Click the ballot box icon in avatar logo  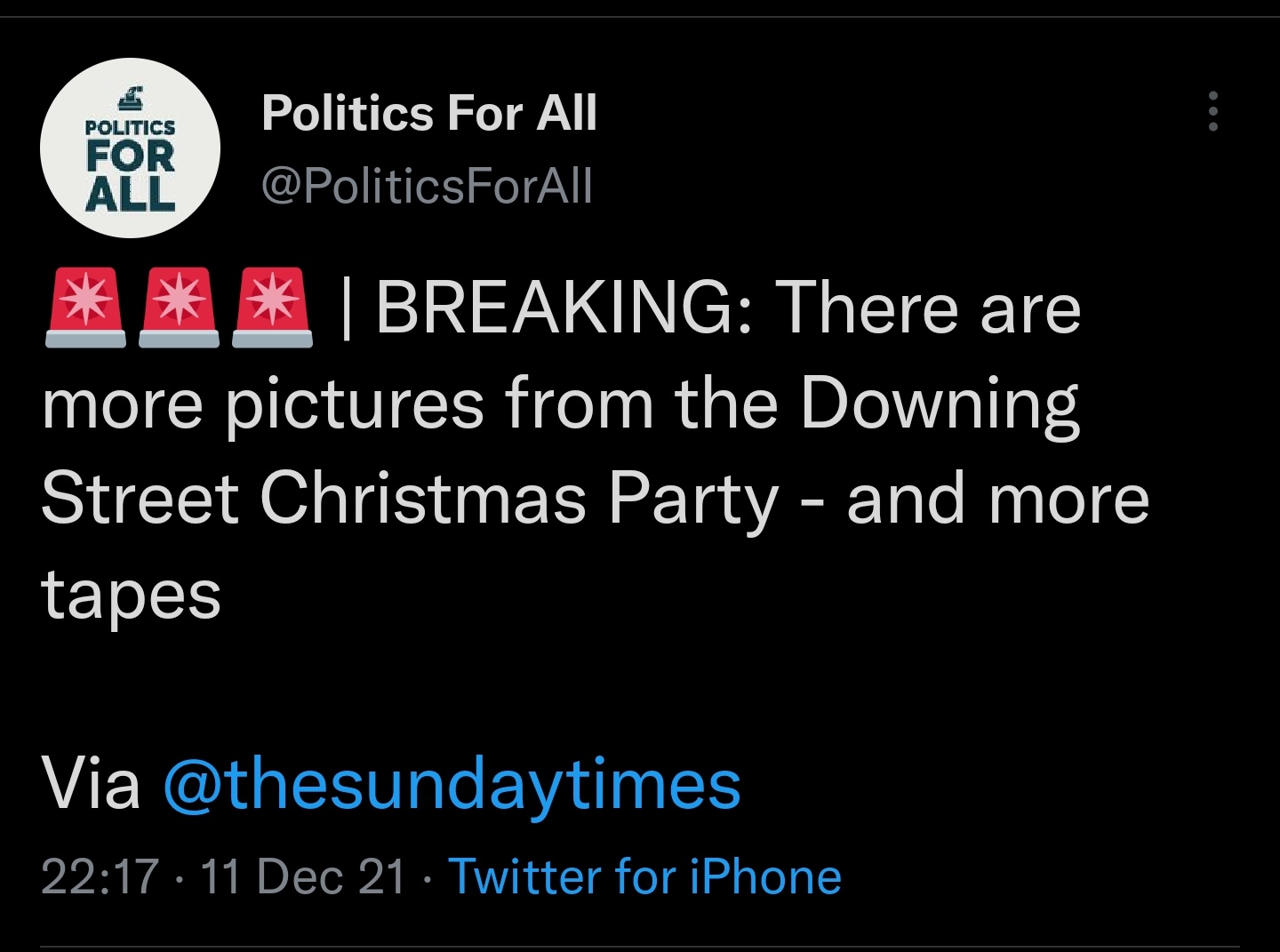click(x=132, y=95)
